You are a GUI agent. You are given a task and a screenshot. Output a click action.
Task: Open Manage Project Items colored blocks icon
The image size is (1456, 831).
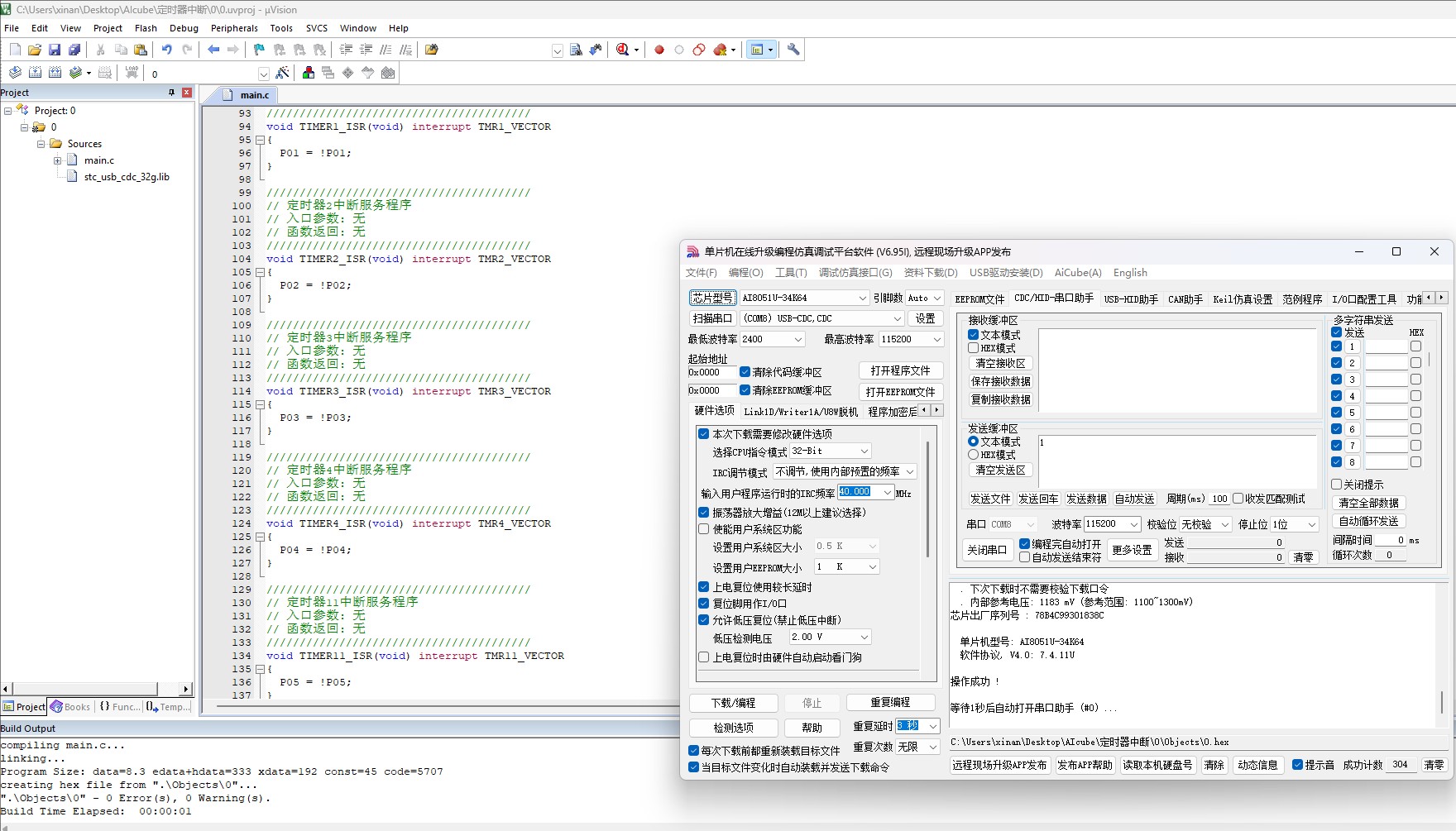[309, 73]
